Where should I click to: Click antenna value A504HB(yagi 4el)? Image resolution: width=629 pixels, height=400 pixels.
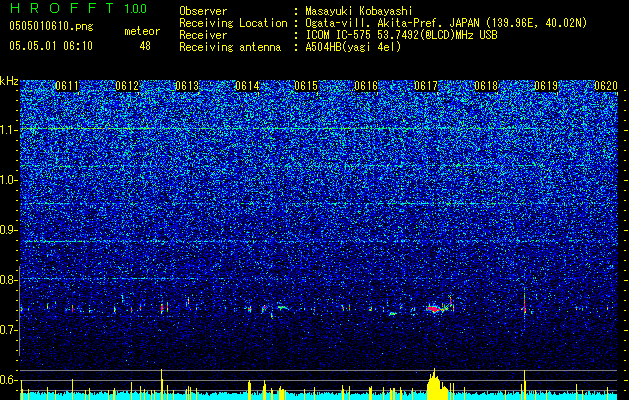[353, 47]
